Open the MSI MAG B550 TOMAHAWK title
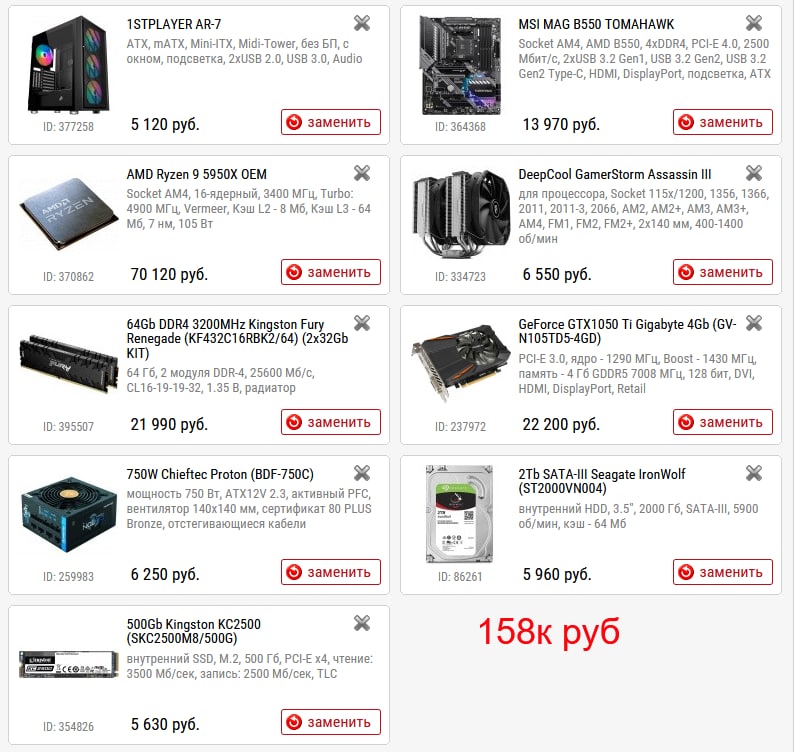Image resolution: width=796 pixels, height=752 pixels. [x=596, y=24]
